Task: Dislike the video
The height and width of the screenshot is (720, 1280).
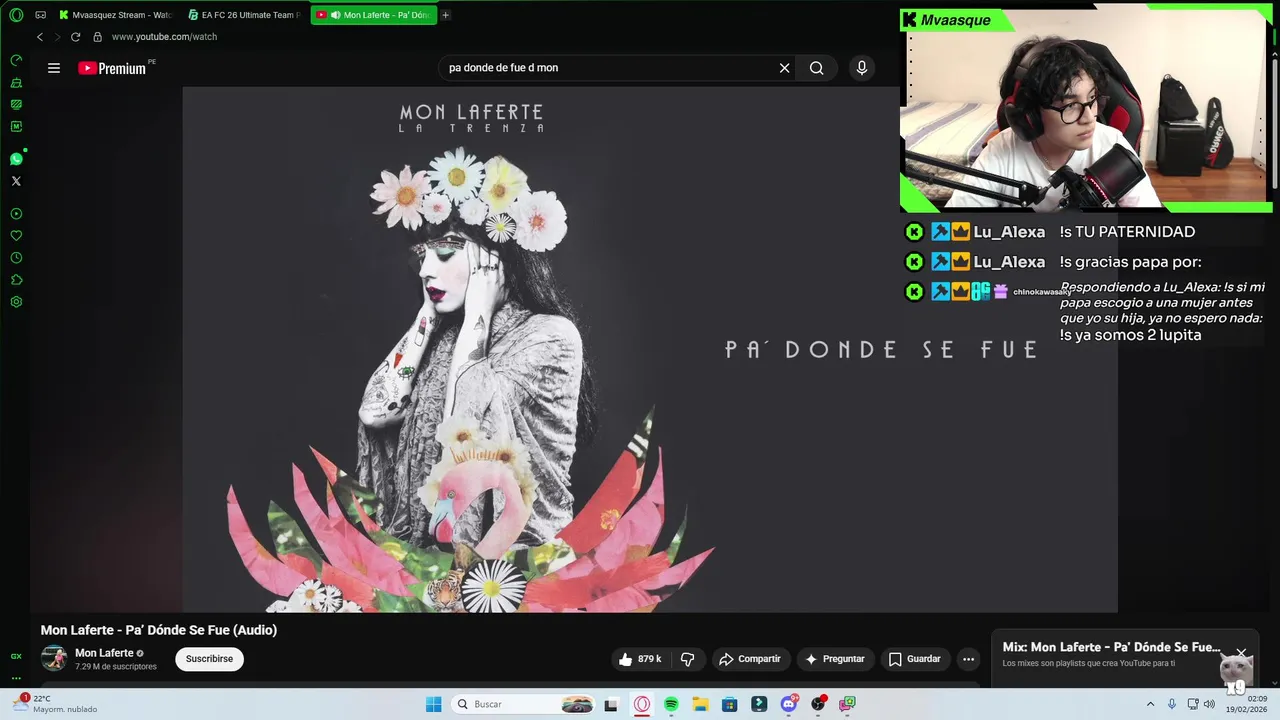Action: tap(687, 659)
